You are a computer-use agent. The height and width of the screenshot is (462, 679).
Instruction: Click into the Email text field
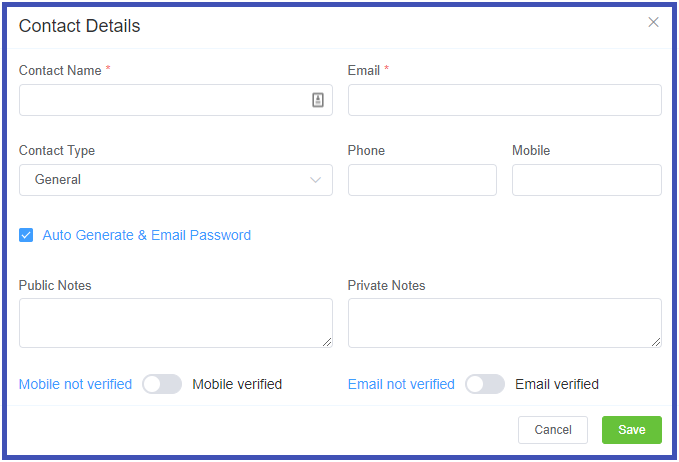click(x=504, y=100)
